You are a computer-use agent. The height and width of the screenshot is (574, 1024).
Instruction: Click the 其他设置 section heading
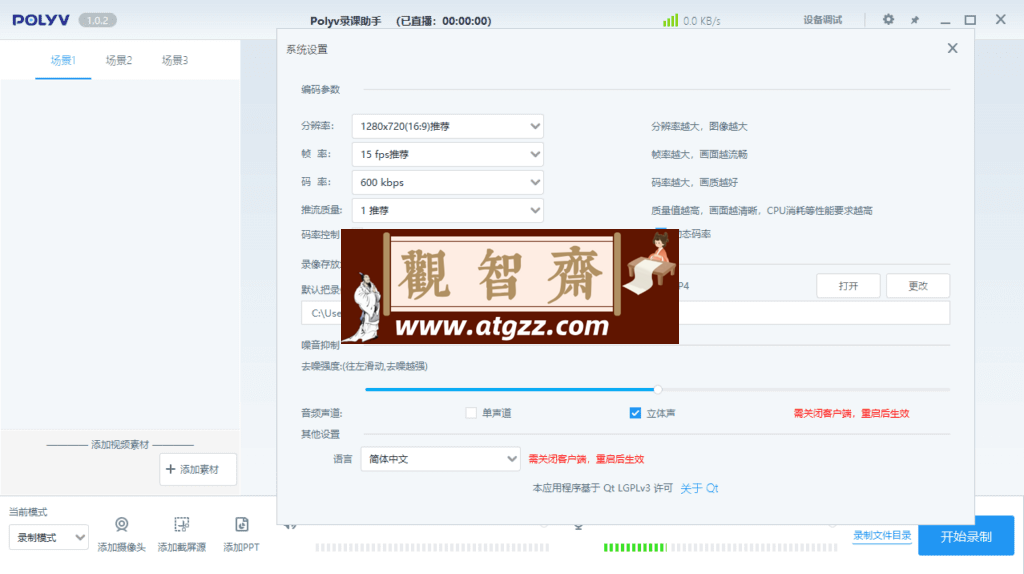click(x=321, y=434)
